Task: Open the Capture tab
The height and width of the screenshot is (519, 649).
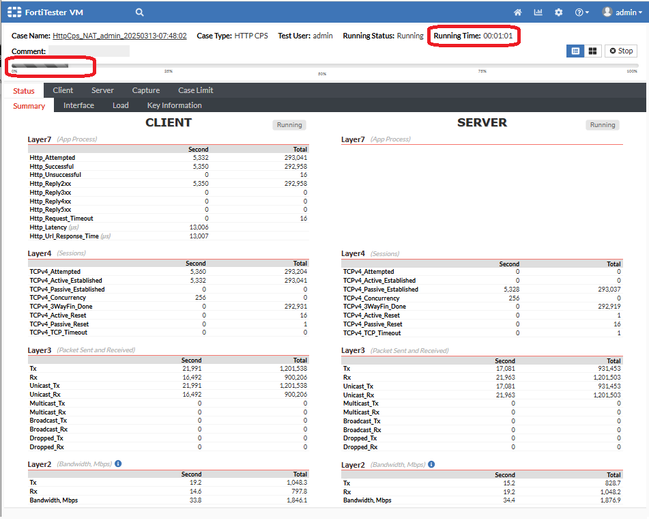Action: point(146,90)
